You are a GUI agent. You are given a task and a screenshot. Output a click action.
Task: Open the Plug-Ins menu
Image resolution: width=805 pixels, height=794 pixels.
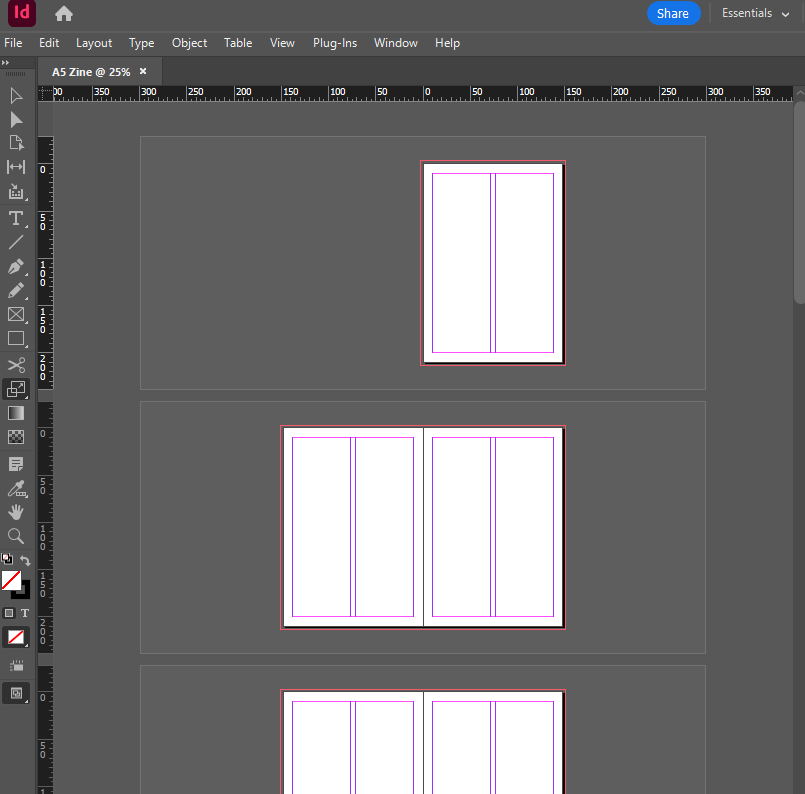[x=335, y=43]
